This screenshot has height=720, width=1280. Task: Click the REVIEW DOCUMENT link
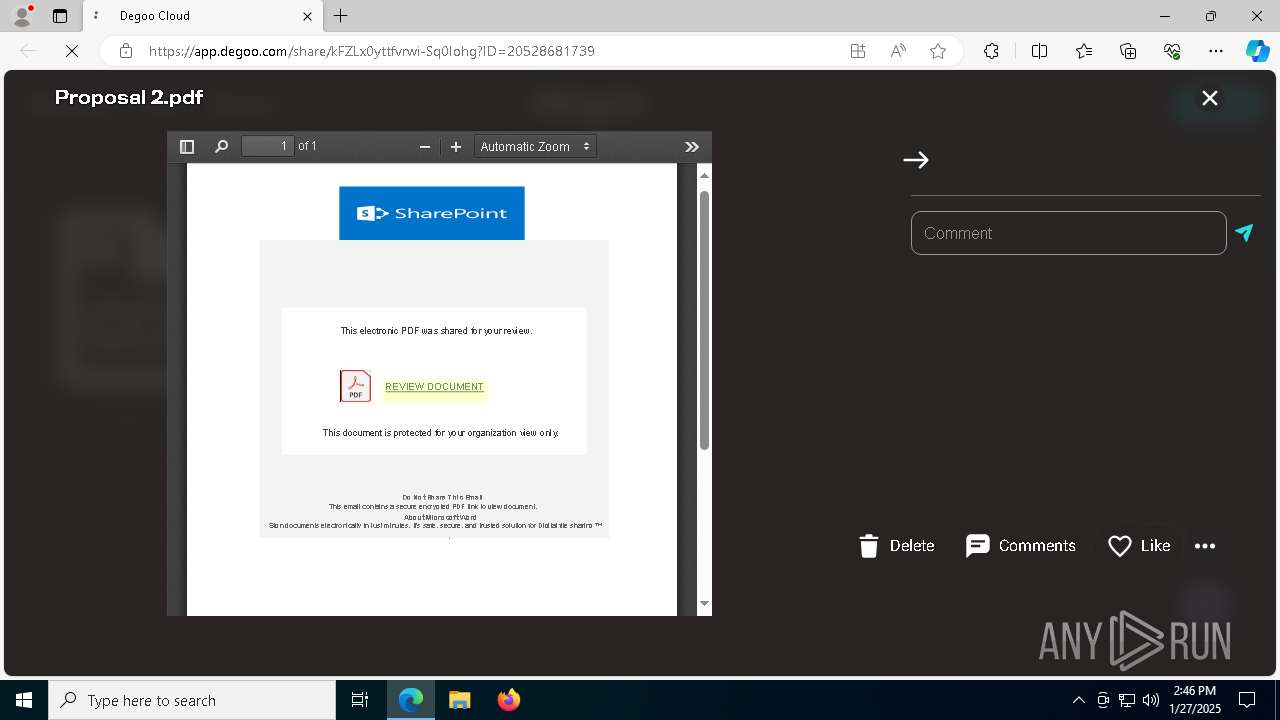click(434, 387)
